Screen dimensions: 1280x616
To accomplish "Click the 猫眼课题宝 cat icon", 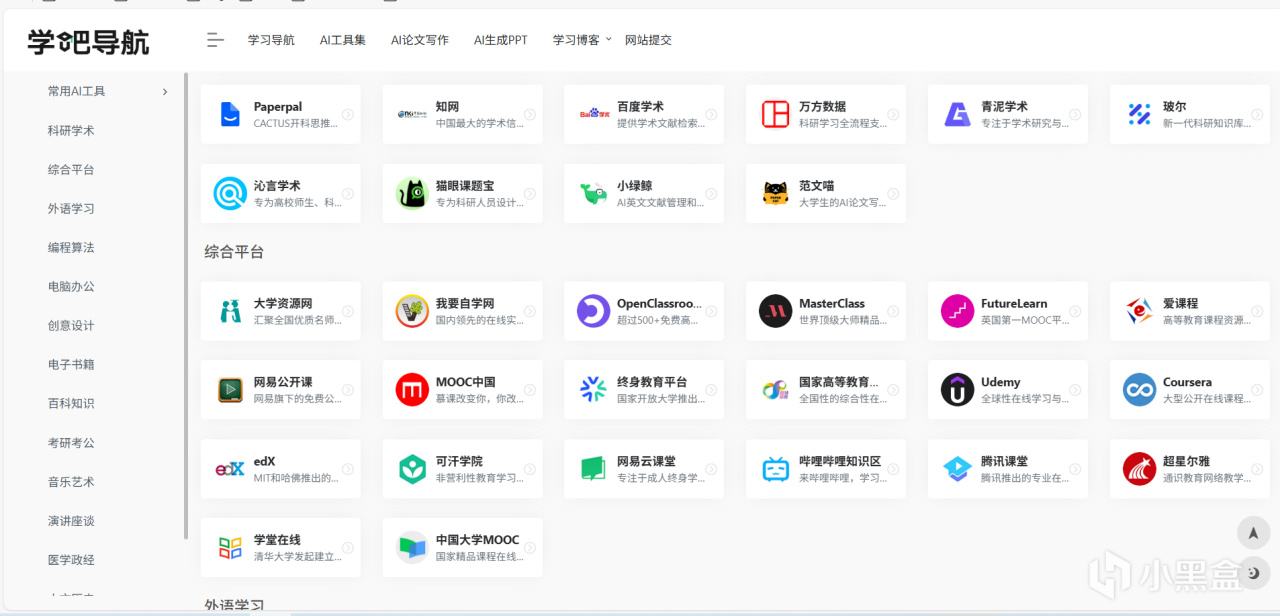I will [x=412, y=193].
